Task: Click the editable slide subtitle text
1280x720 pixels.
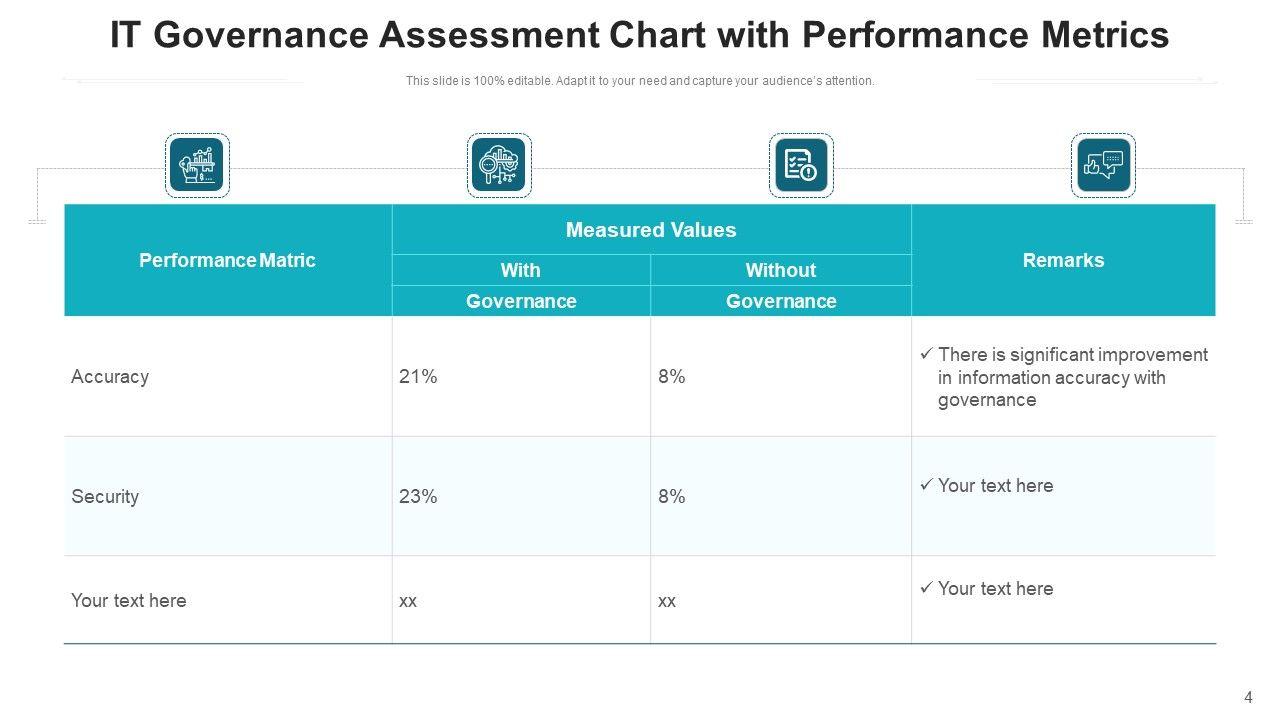Action: pos(640,81)
